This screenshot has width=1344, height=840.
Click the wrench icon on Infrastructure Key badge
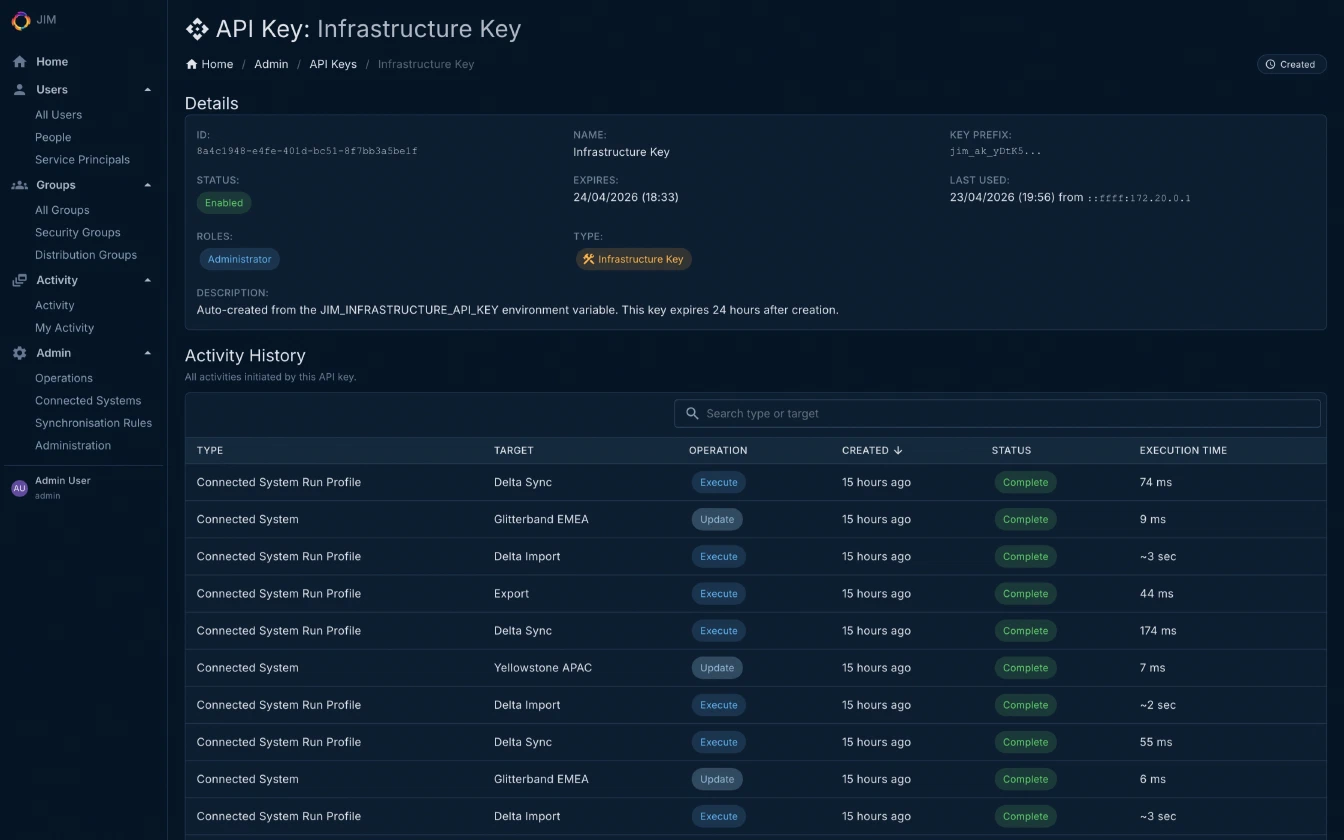tap(589, 258)
